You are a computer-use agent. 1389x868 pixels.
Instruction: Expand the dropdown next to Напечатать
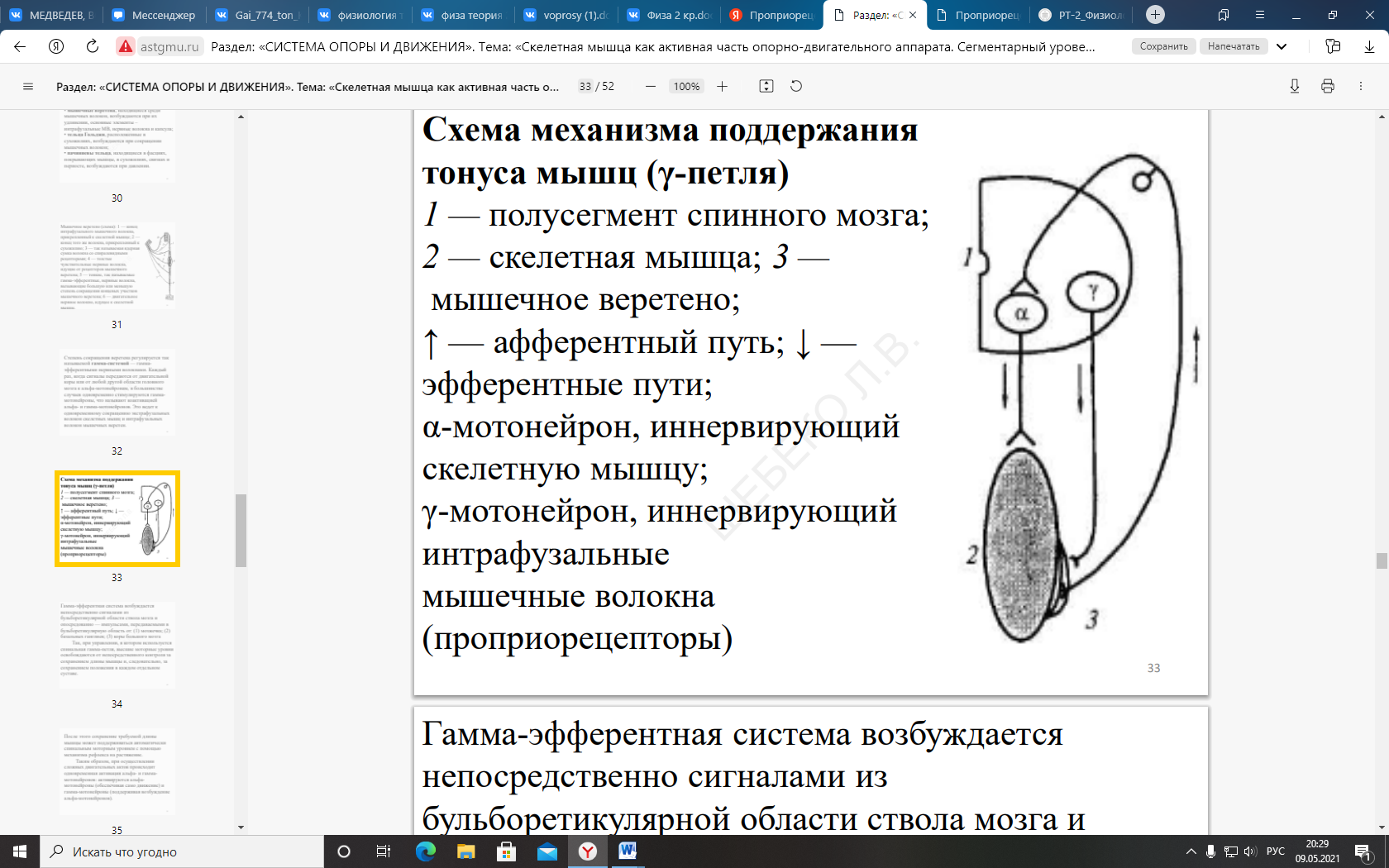(x=1282, y=46)
